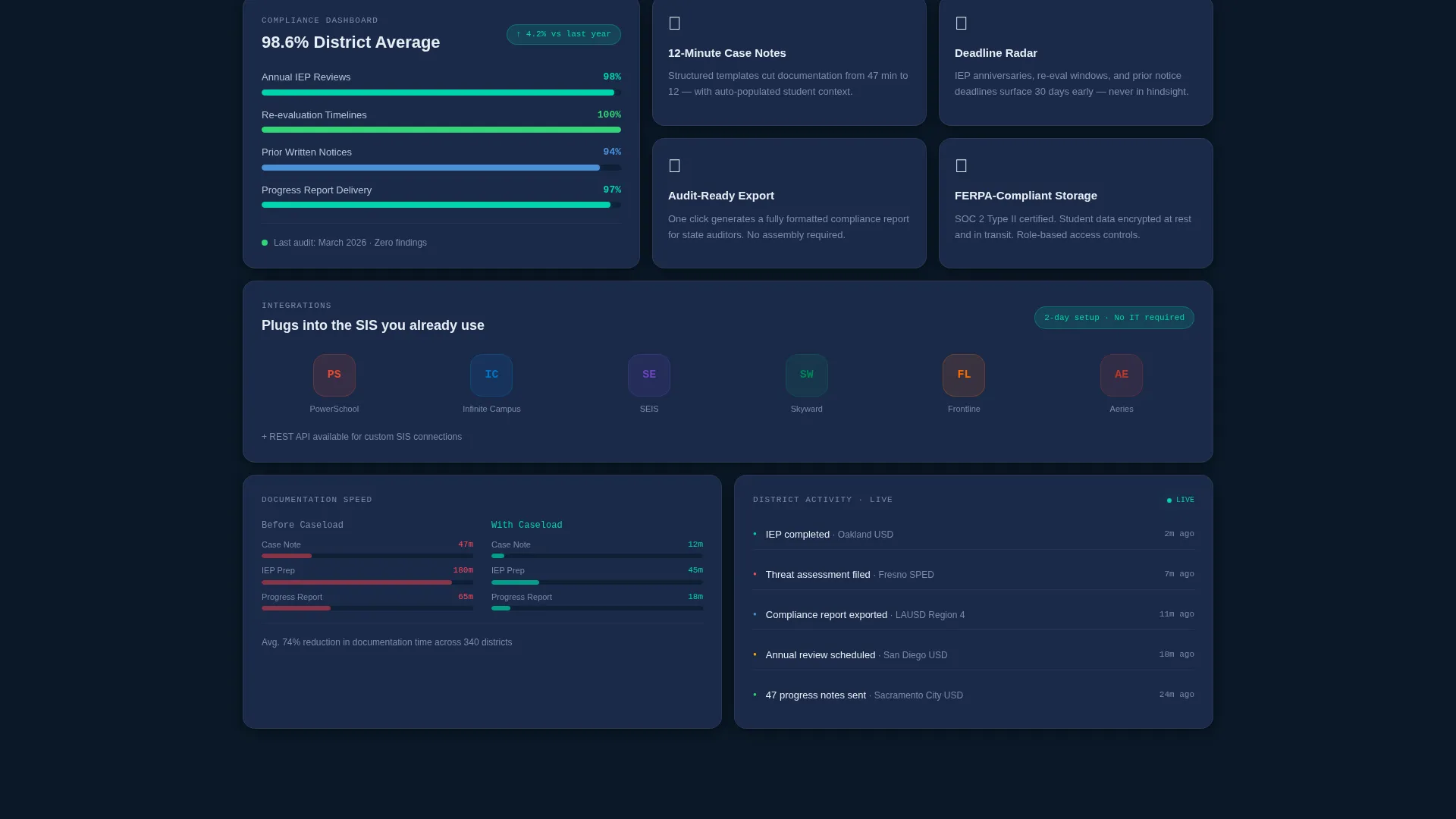The height and width of the screenshot is (819, 1456).
Task: Click the Aeries label text
Action: pyautogui.click(x=1122, y=409)
